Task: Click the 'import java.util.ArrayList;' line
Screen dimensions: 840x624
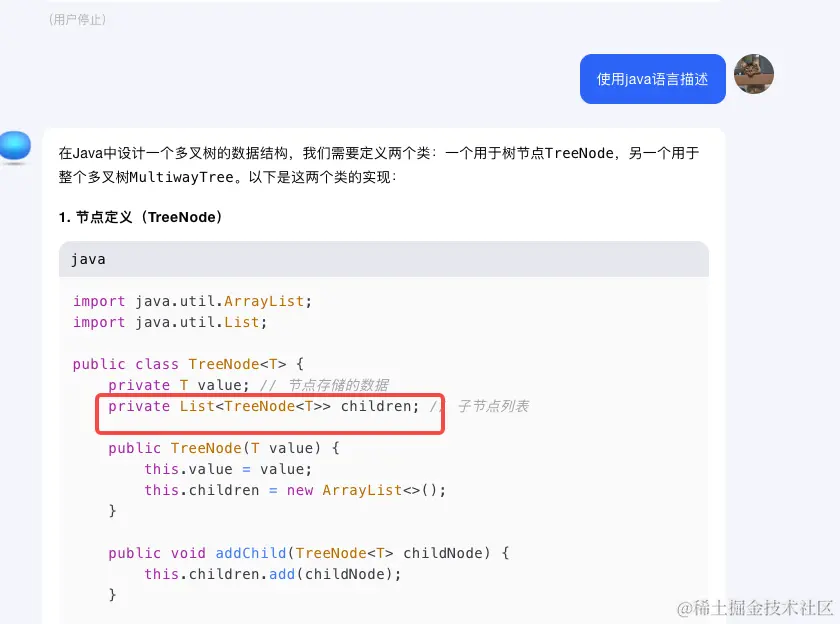Action: click(x=192, y=301)
